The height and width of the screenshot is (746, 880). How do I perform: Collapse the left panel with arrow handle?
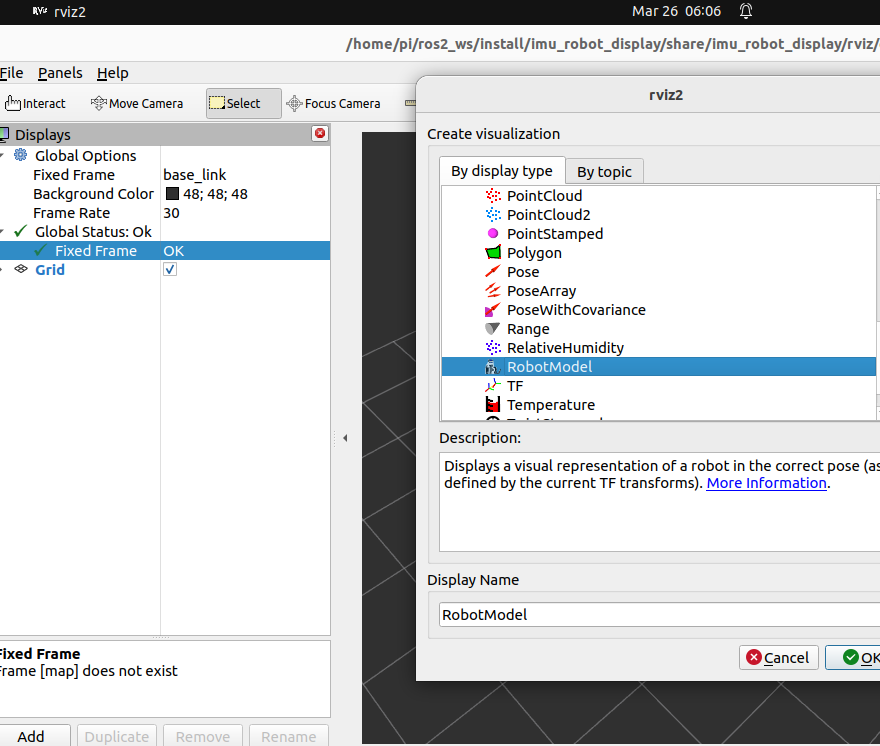[x=345, y=438]
